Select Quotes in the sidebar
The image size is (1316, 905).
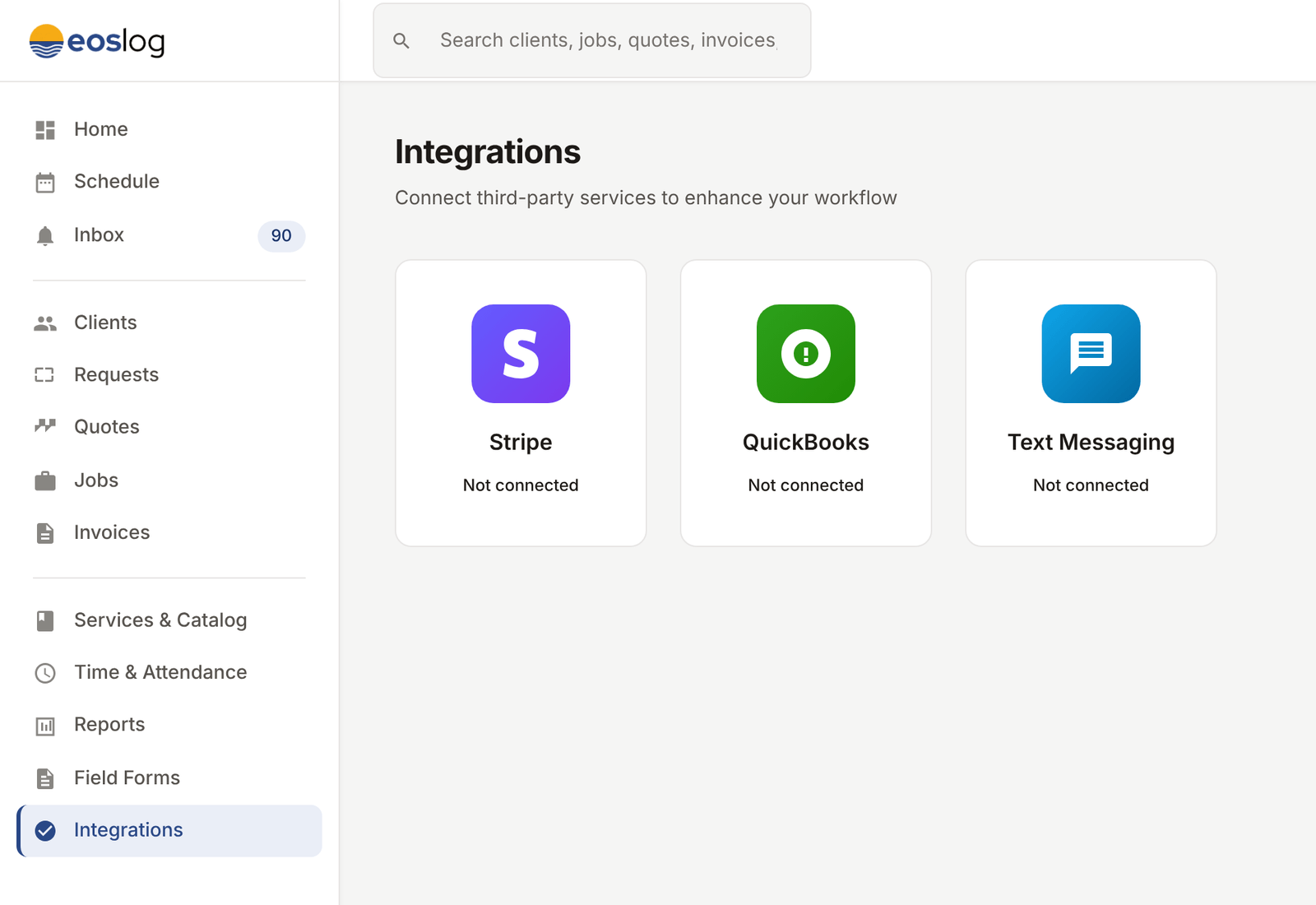coord(169,426)
